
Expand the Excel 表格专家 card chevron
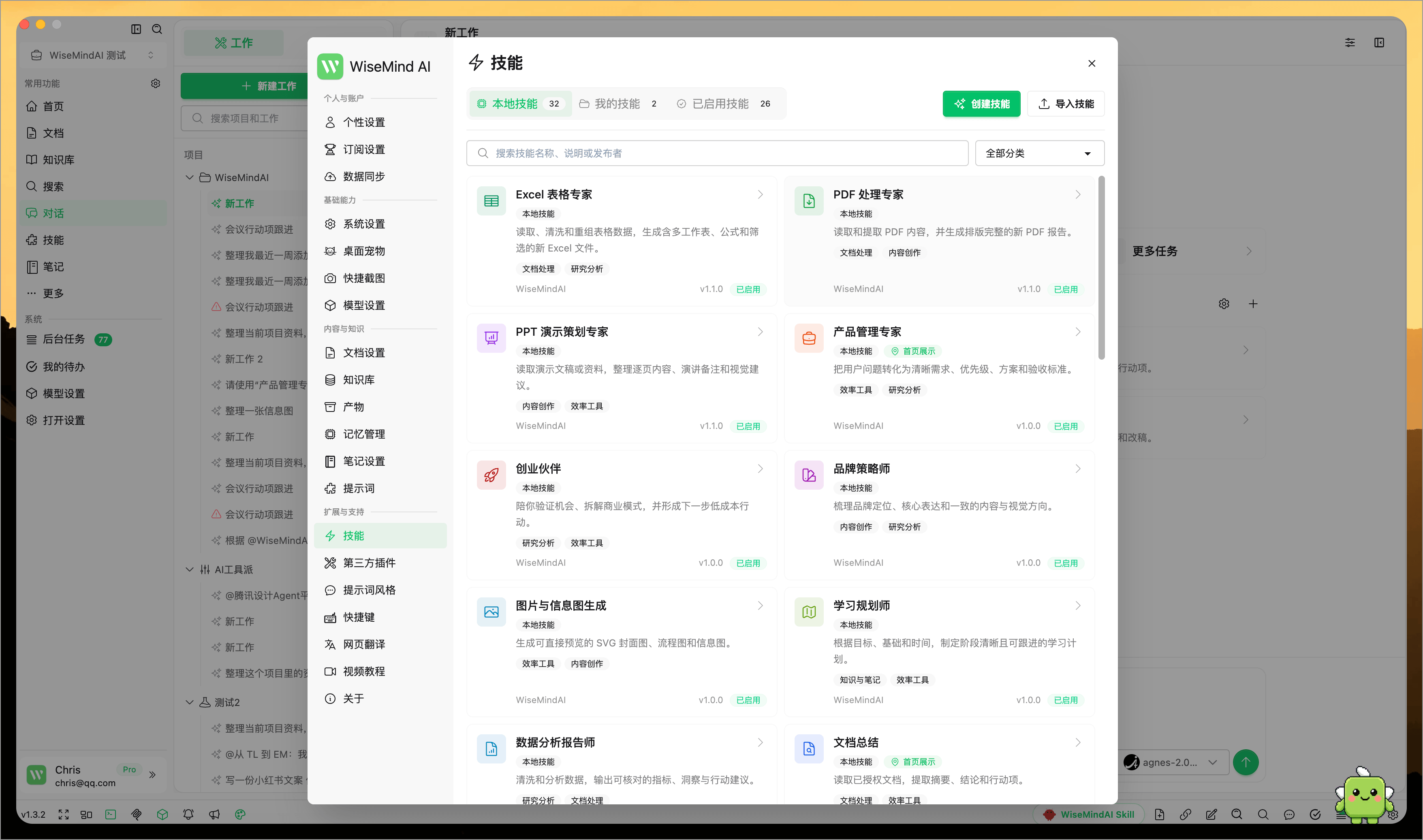pyautogui.click(x=760, y=194)
